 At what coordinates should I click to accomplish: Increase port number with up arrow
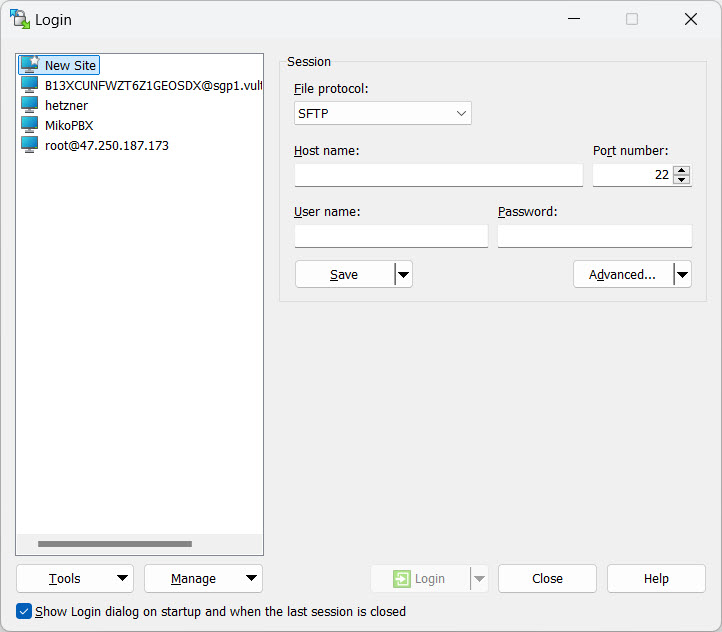(x=682, y=170)
